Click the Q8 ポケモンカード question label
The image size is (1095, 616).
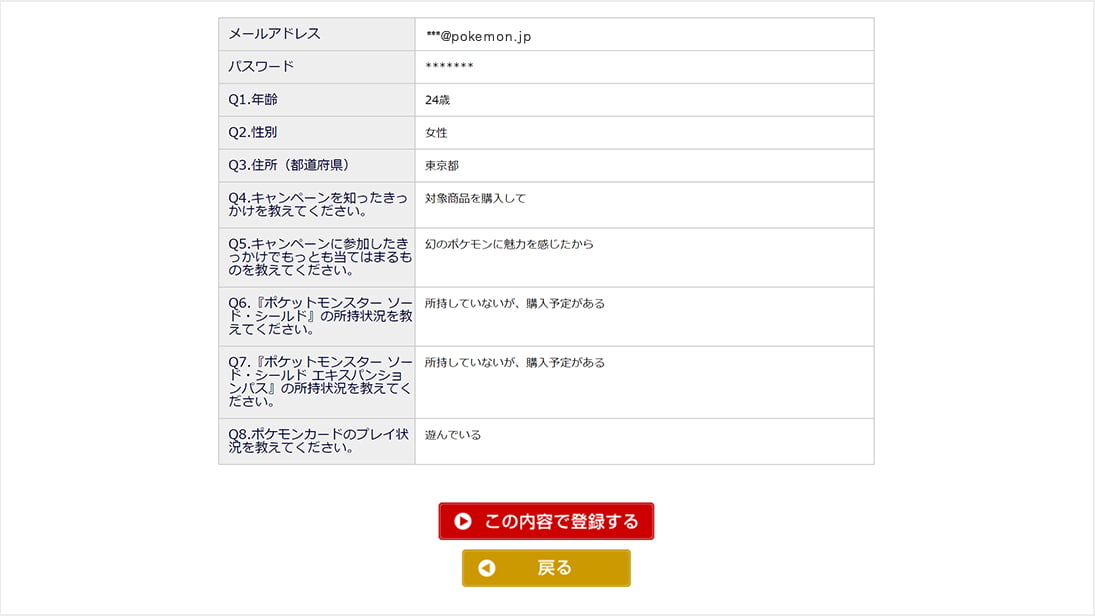316,441
